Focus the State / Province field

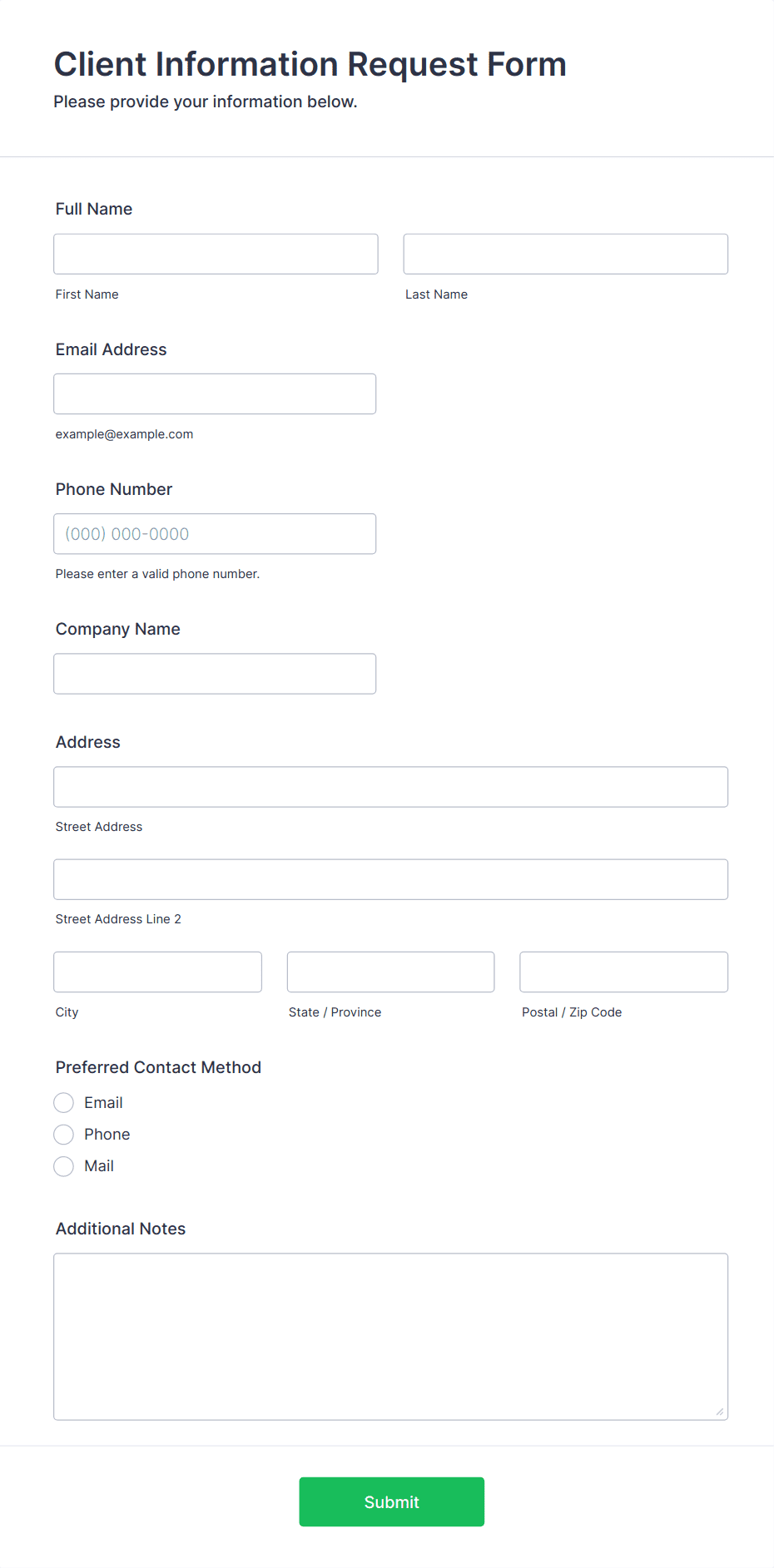coord(390,972)
